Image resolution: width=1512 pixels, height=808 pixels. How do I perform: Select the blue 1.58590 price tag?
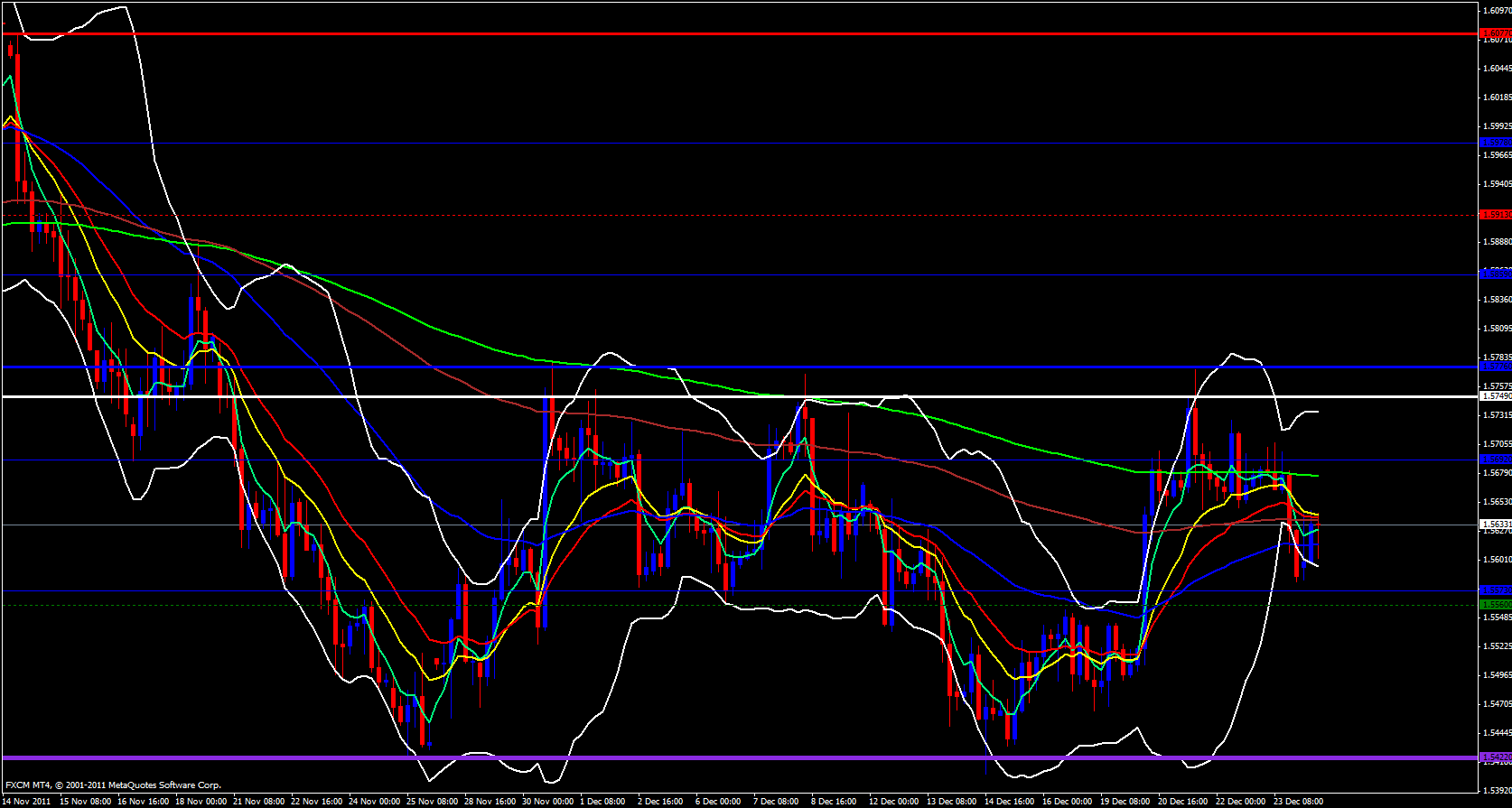pos(1496,274)
